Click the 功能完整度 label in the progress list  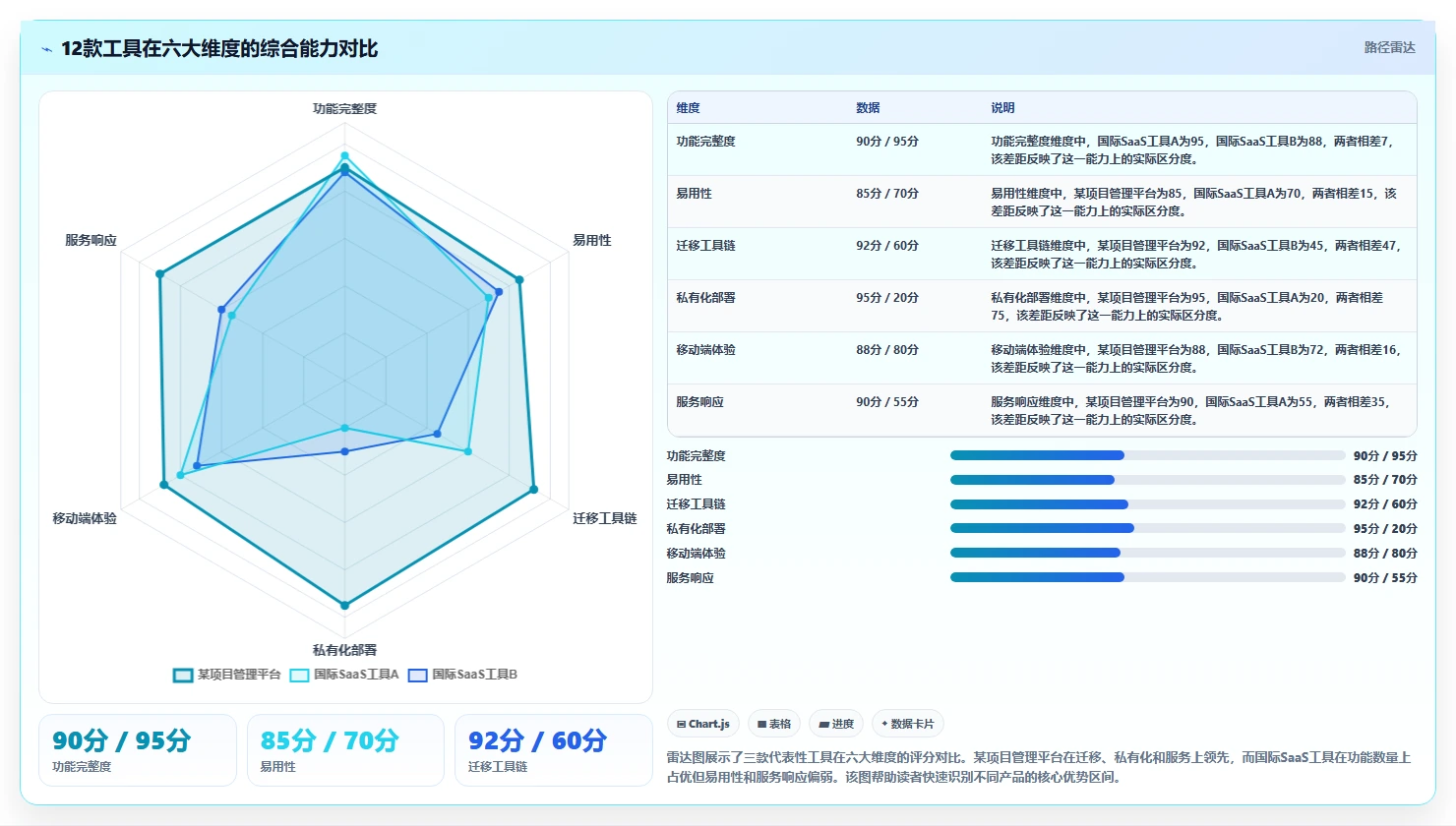pyautogui.click(x=696, y=456)
